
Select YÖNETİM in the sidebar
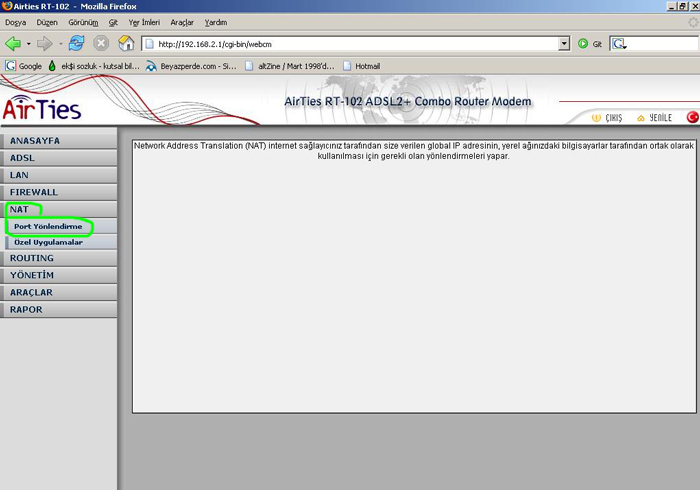[x=58, y=275]
